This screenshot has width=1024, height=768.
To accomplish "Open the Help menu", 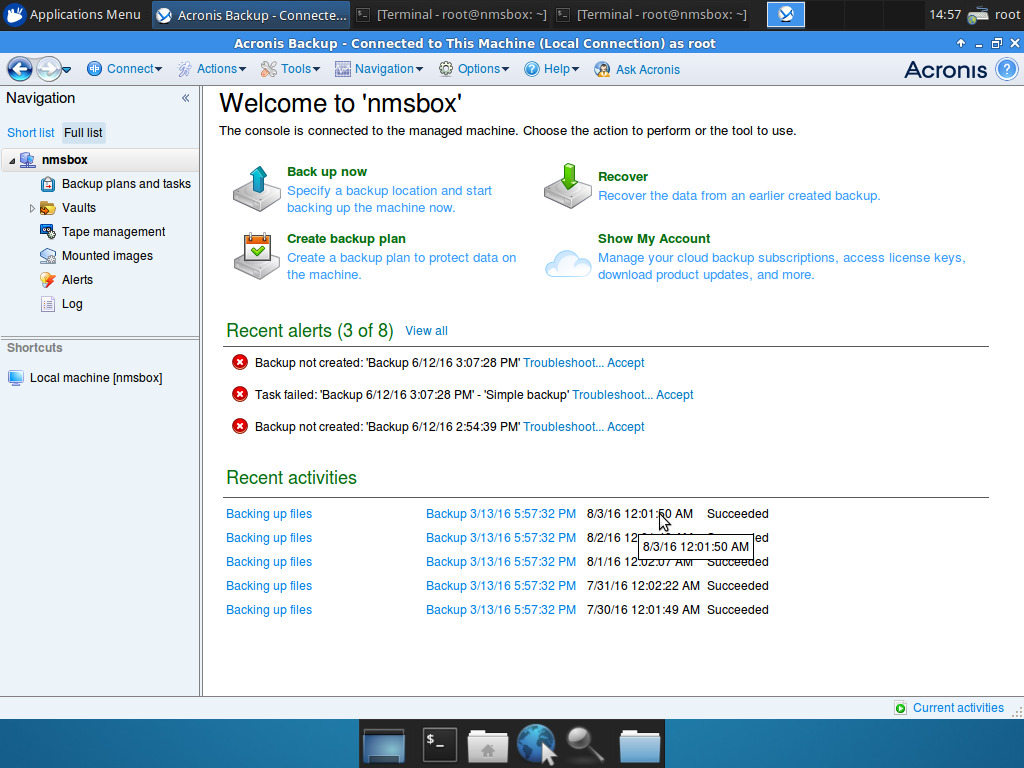I will [x=551, y=69].
